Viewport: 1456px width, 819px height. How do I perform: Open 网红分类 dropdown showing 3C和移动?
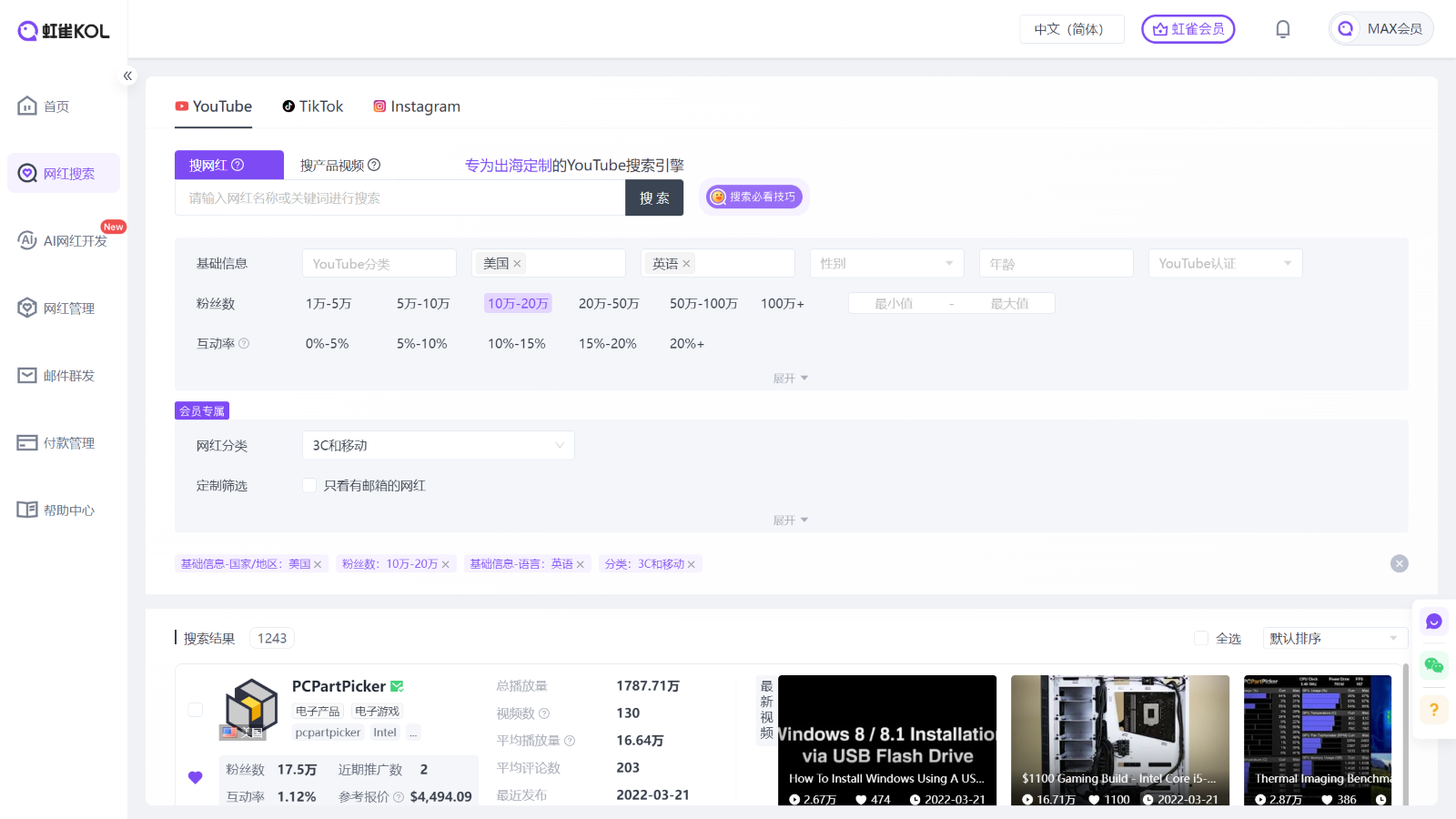tap(439, 445)
